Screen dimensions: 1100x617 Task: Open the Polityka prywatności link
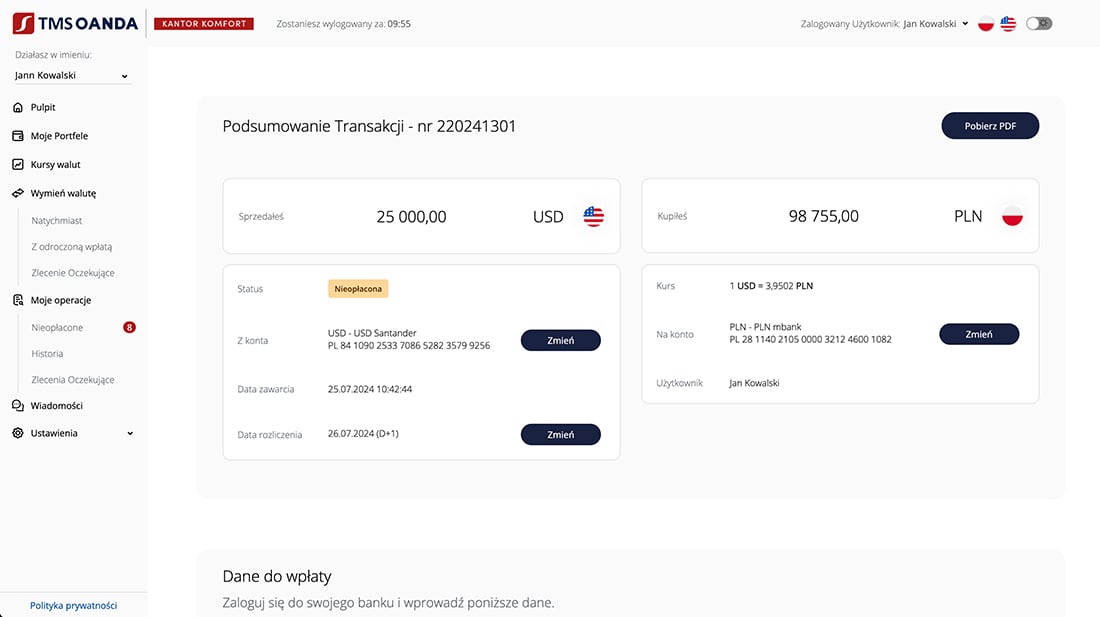(x=73, y=605)
